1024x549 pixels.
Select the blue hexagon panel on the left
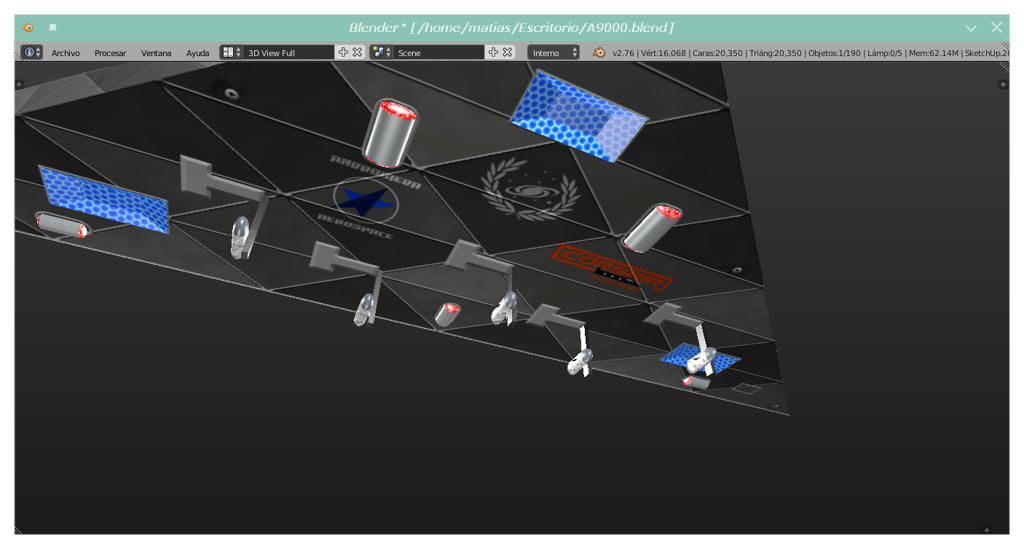(104, 199)
